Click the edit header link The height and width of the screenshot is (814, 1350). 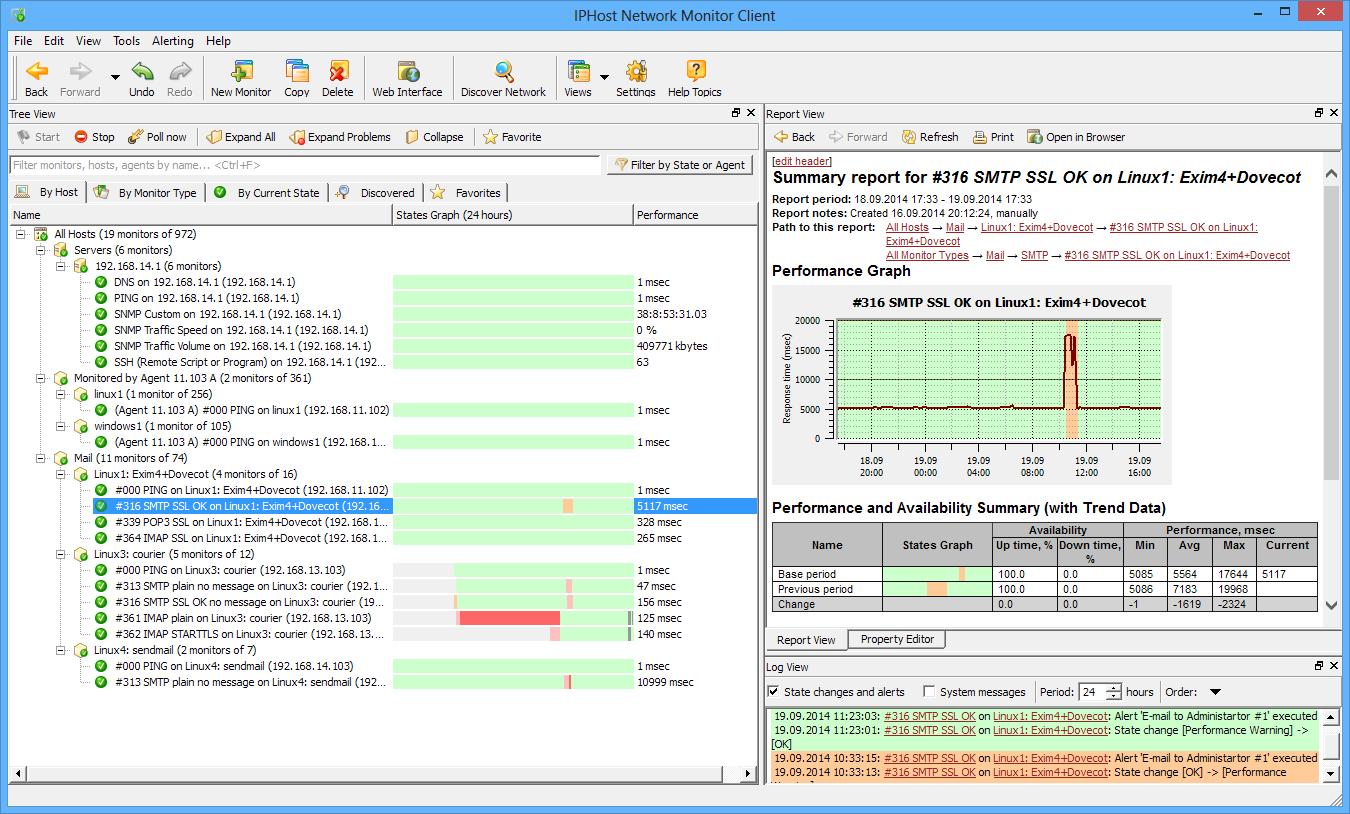tap(802, 161)
